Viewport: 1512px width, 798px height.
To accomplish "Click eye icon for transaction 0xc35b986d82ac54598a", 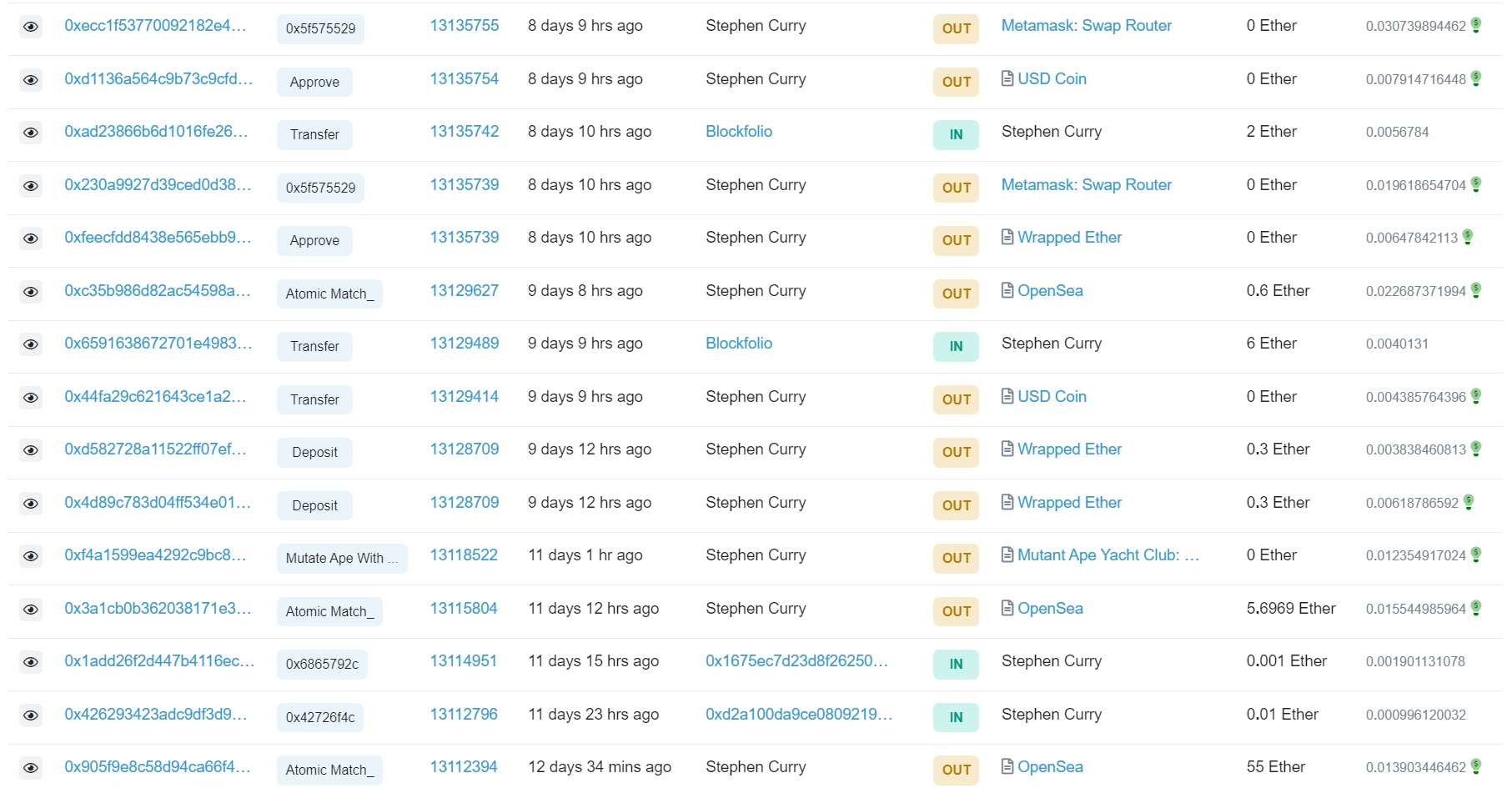I will [31, 292].
